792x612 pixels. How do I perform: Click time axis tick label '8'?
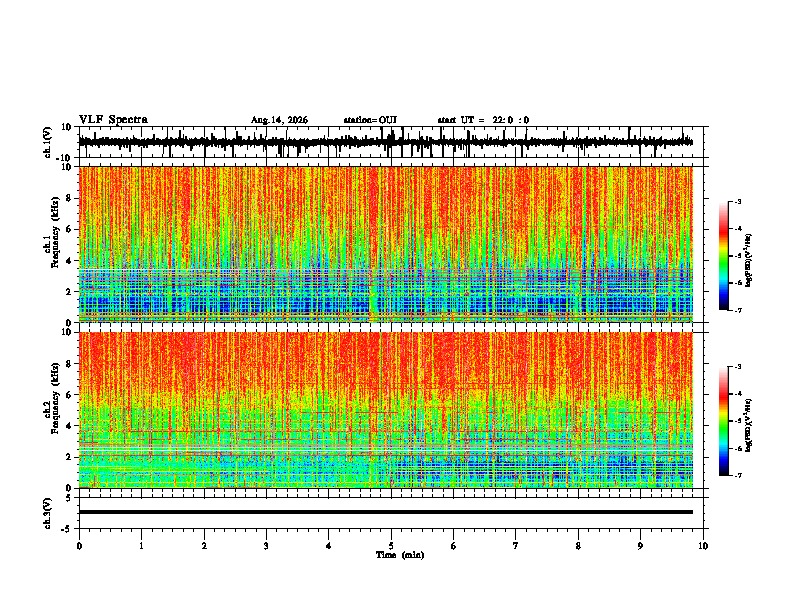pos(578,546)
